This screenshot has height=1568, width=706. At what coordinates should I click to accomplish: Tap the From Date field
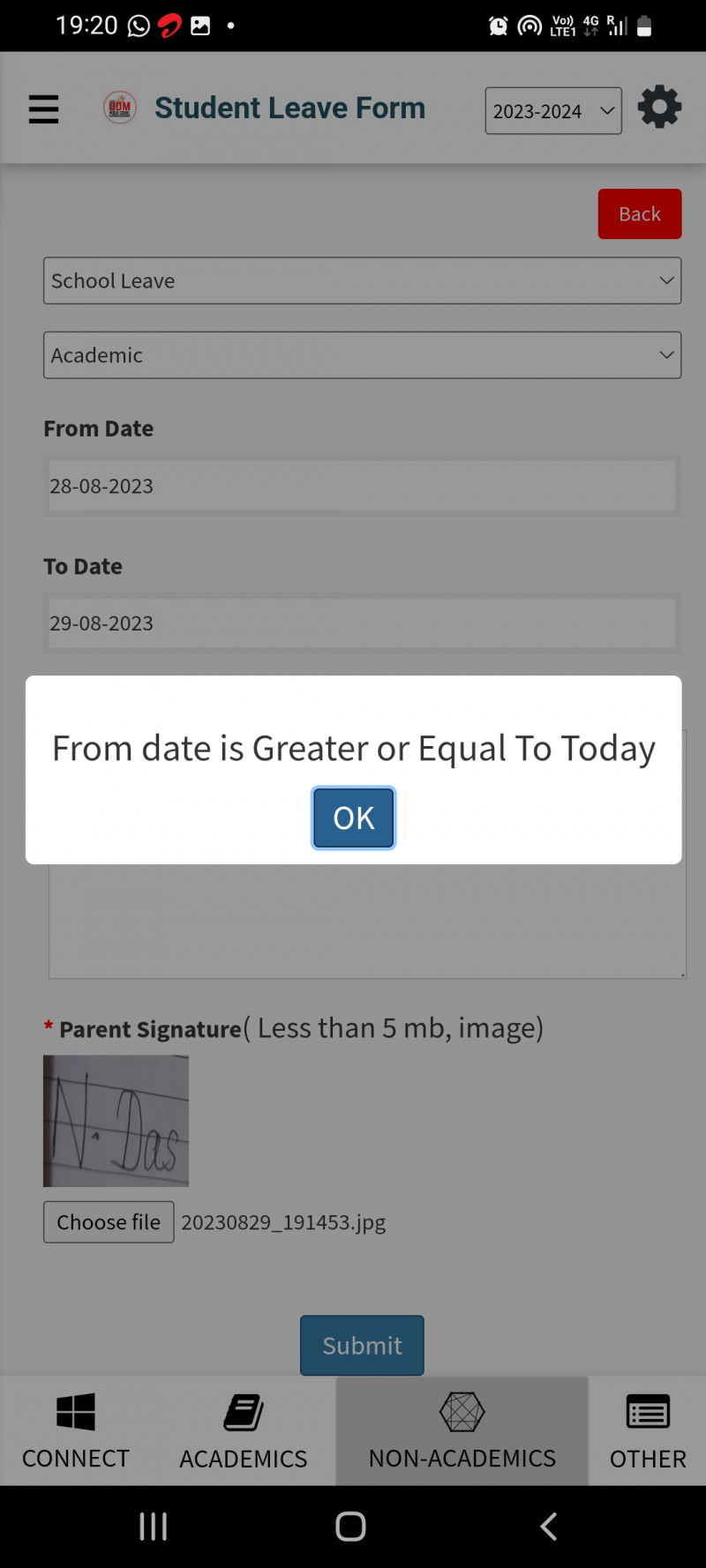(362, 486)
